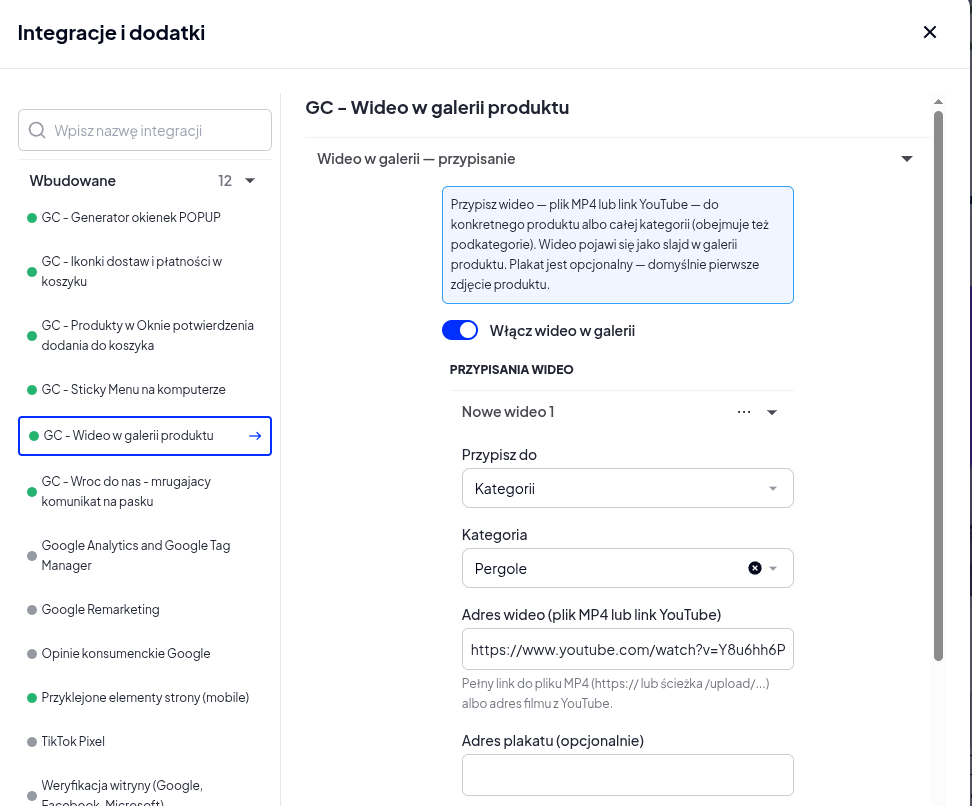Click the gray status dot beside Google Remarketing
Image resolution: width=972 pixels, height=806 pixels.
point(32,609)
